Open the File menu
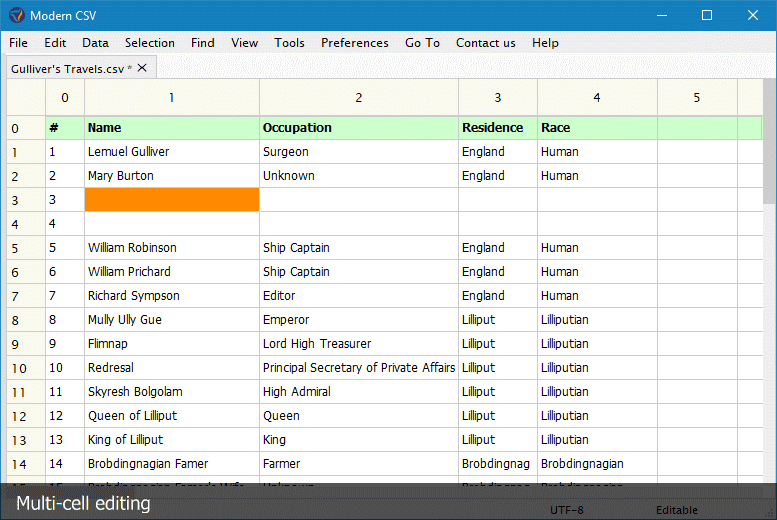 [18, 43]
